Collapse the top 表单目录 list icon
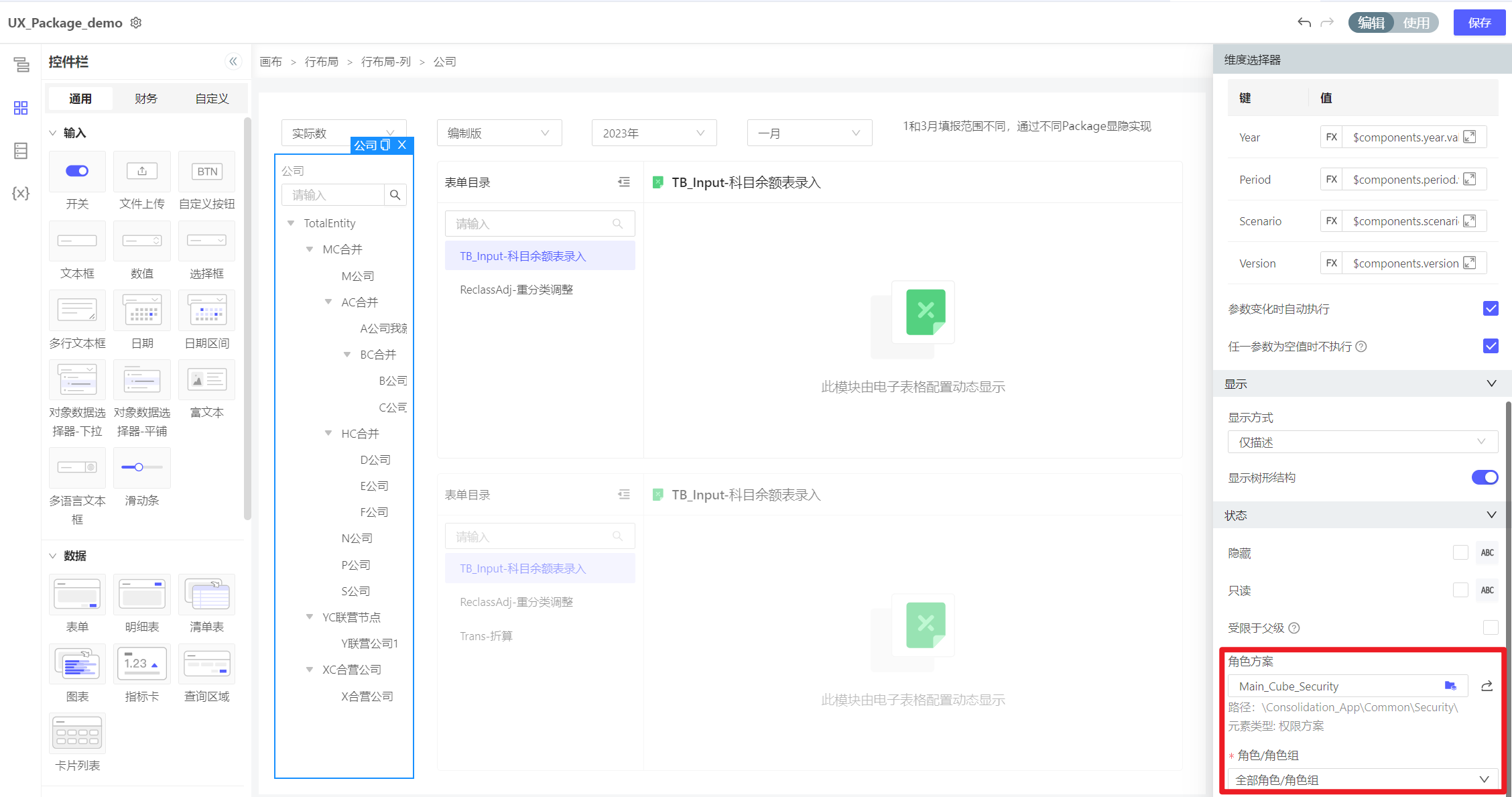This screenshot has width=1512, height=797. pyautogui.click(x=624, y=182)
